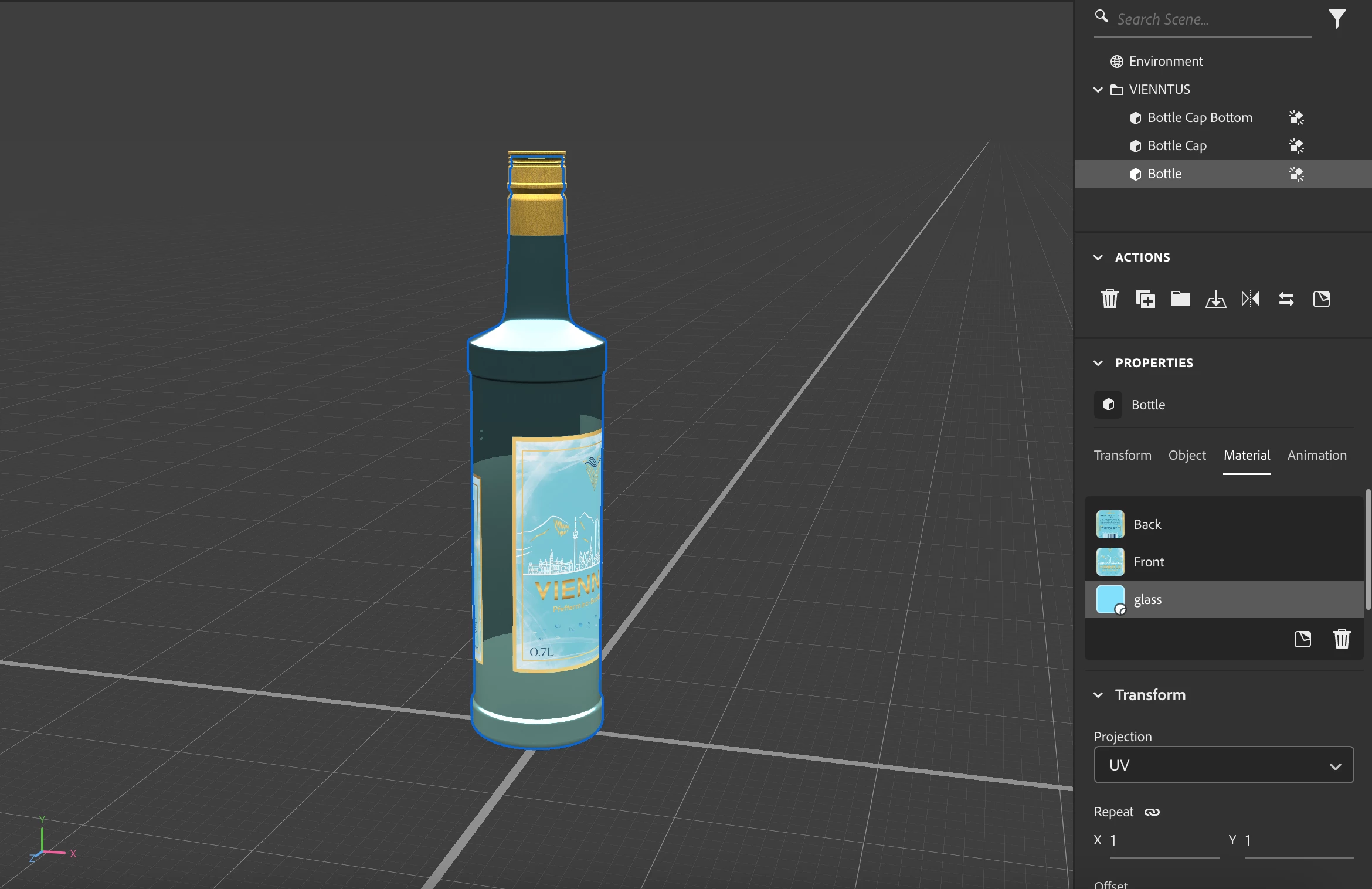Viewport: 1372px width, 889px height.
Task: Switch to the Object tab
Action: 1187,455
